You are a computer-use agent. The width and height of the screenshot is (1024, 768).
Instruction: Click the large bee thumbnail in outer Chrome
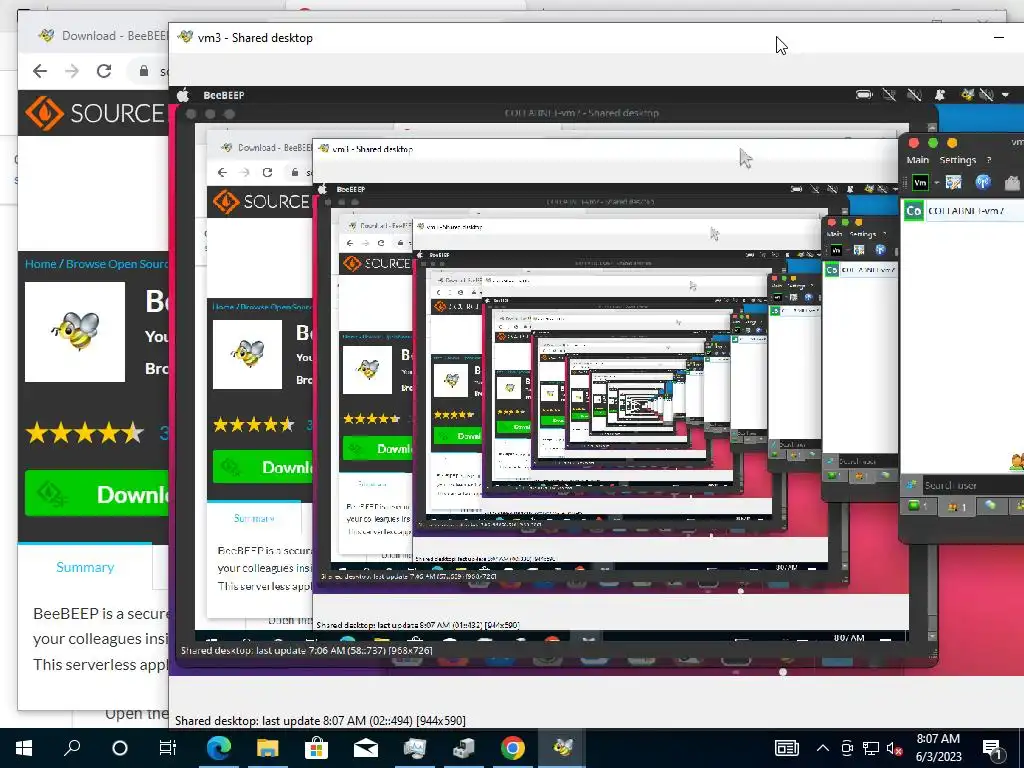tap(75, 332)
